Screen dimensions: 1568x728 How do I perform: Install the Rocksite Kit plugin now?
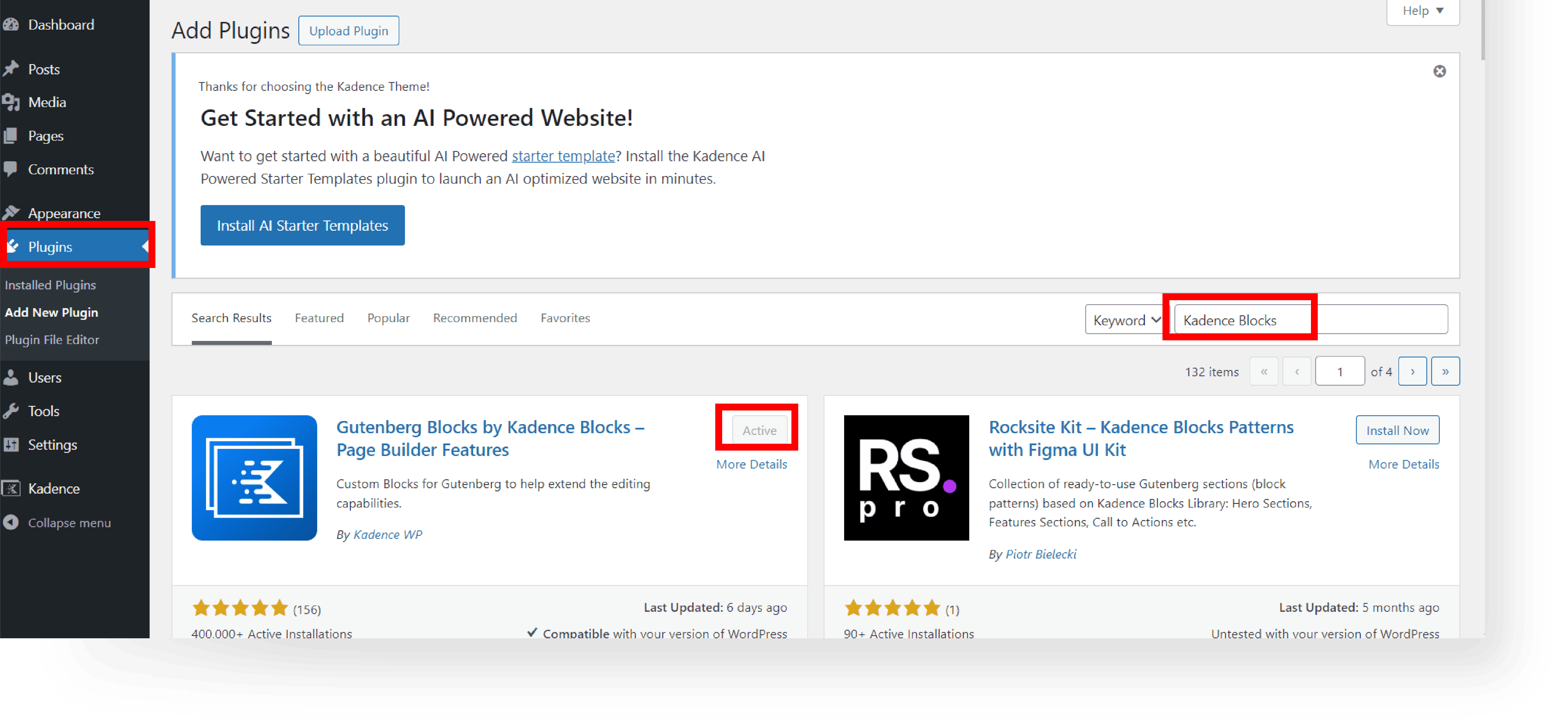coord(1397,430)
